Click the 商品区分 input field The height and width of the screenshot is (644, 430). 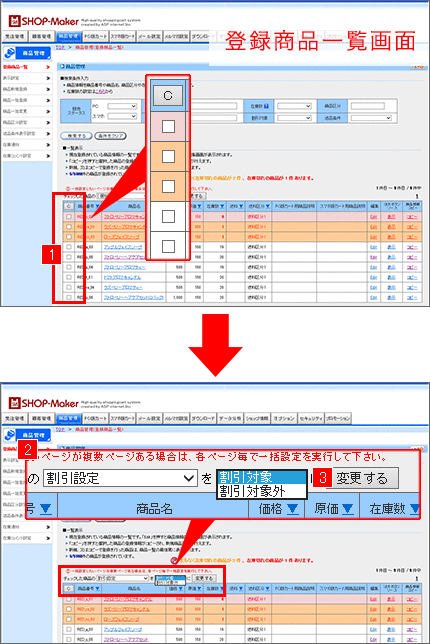pyautogui.click(x=368, y=106)
